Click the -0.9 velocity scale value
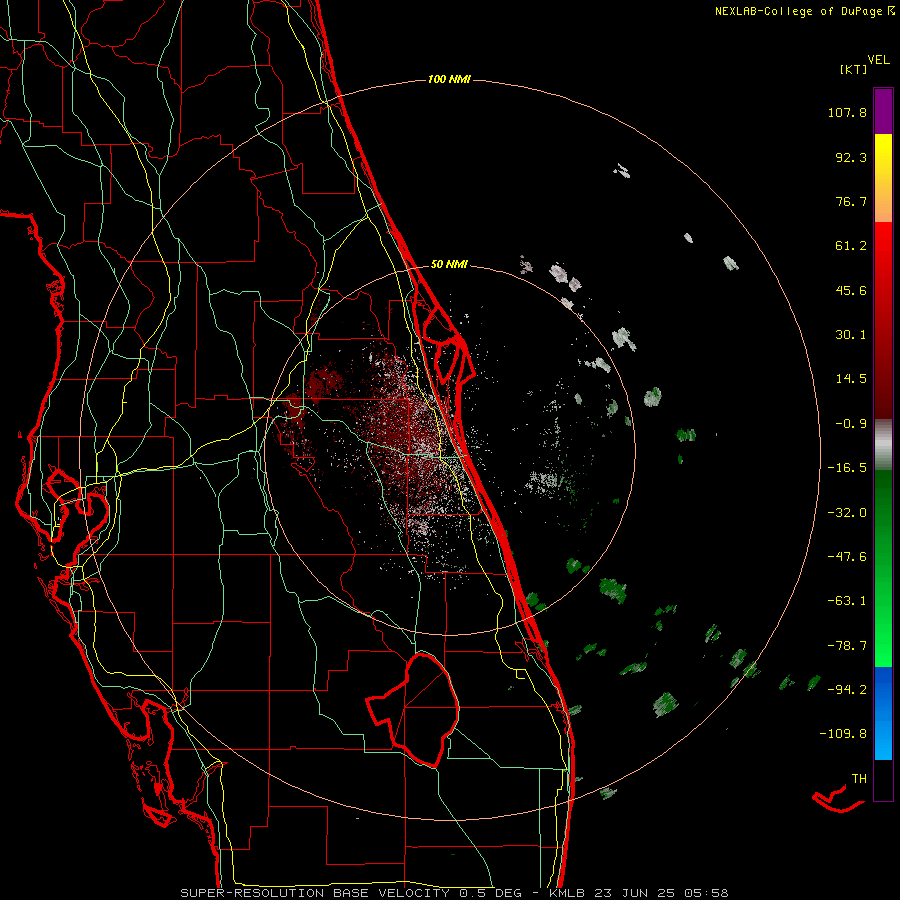 pyautogui.click(x=851, y=424)
